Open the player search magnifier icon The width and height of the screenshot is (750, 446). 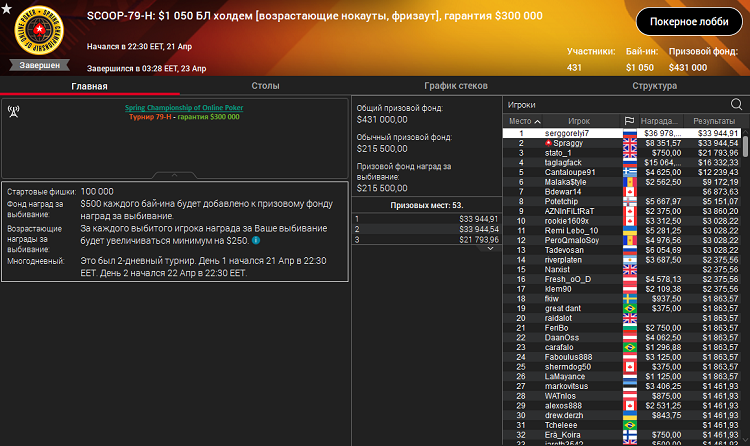736,104
